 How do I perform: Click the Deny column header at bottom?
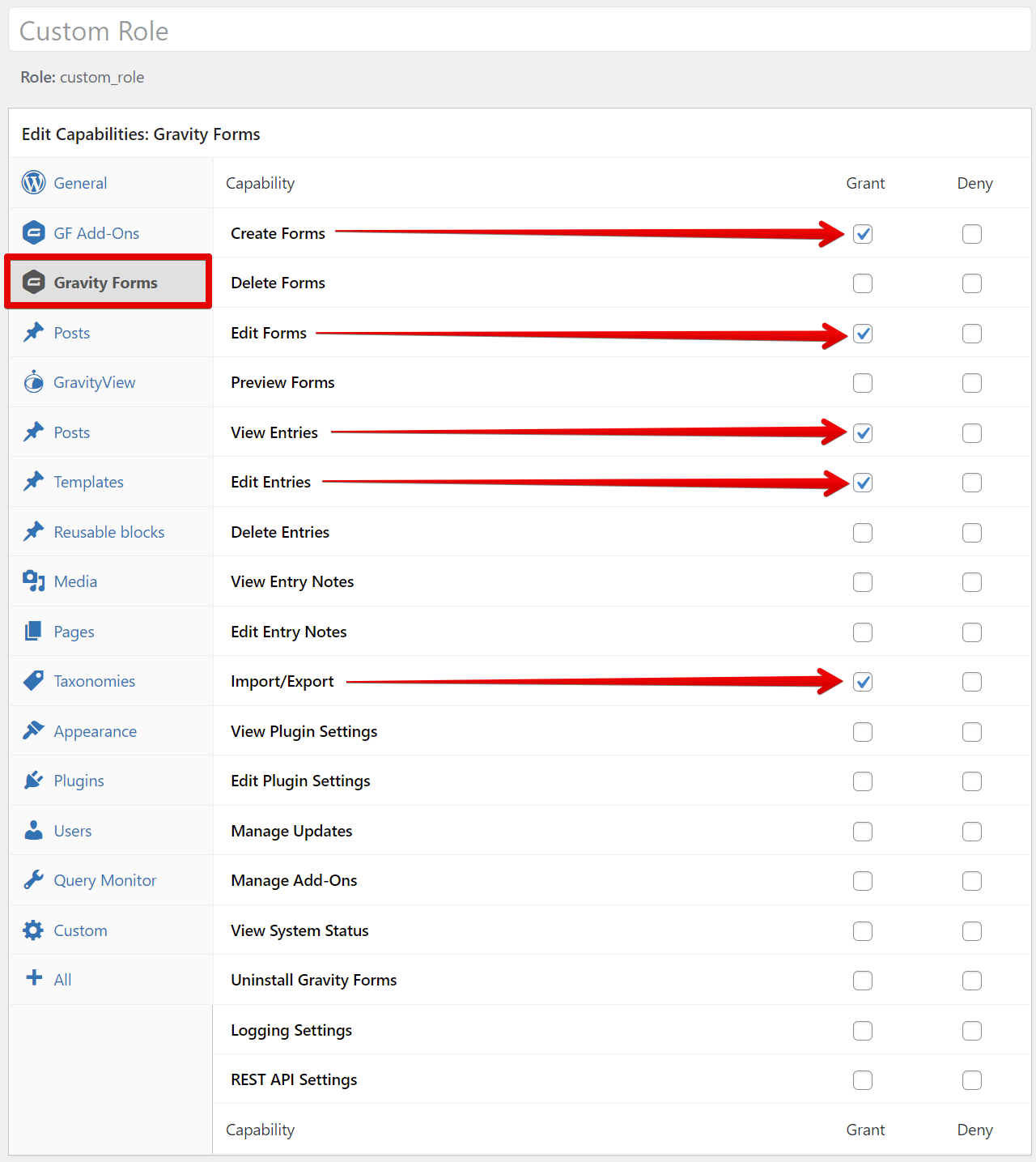point(974,1130)
